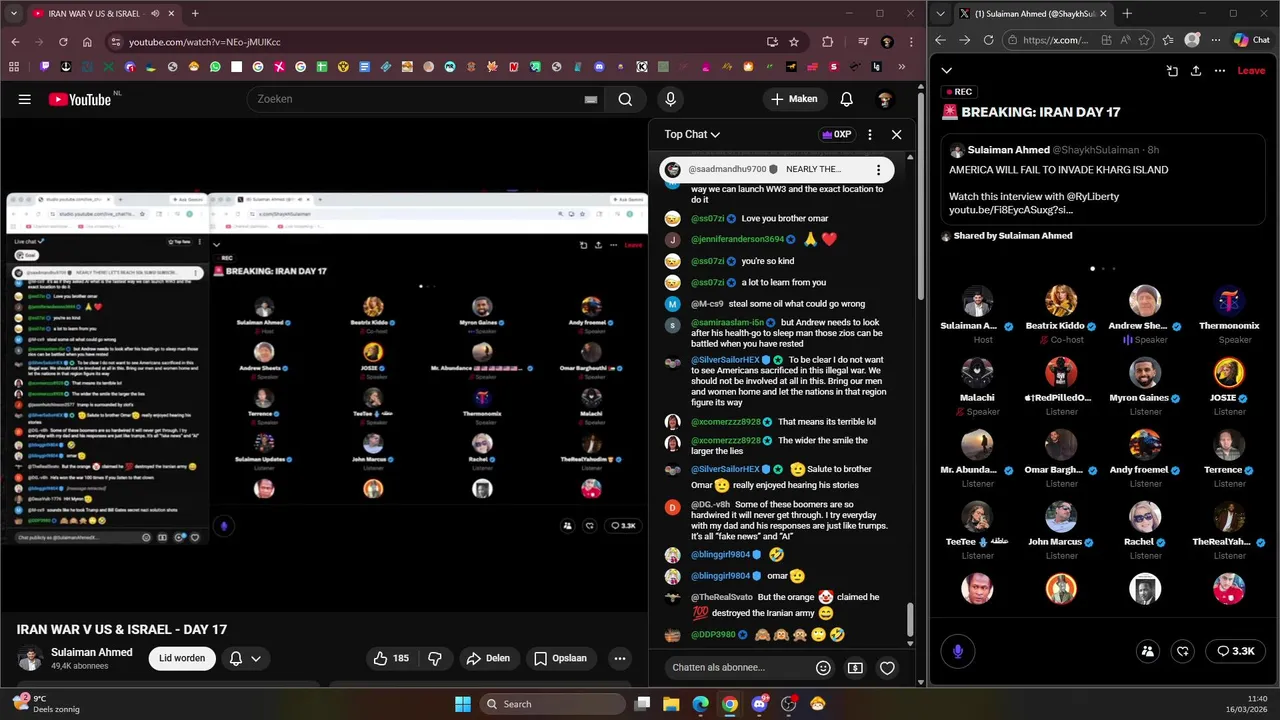Expand hidden Chrome bookmarks with the chevron
Viewport: 1280px width, 720px height.
pos(901,67)
